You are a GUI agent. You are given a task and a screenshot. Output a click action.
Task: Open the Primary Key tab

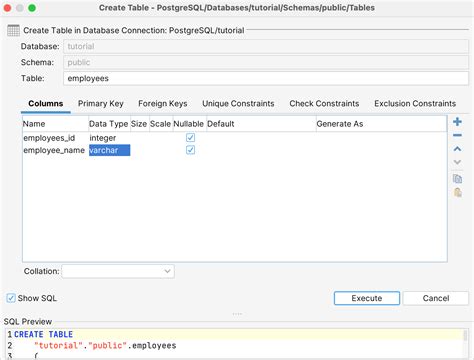(x=101, y=104)
